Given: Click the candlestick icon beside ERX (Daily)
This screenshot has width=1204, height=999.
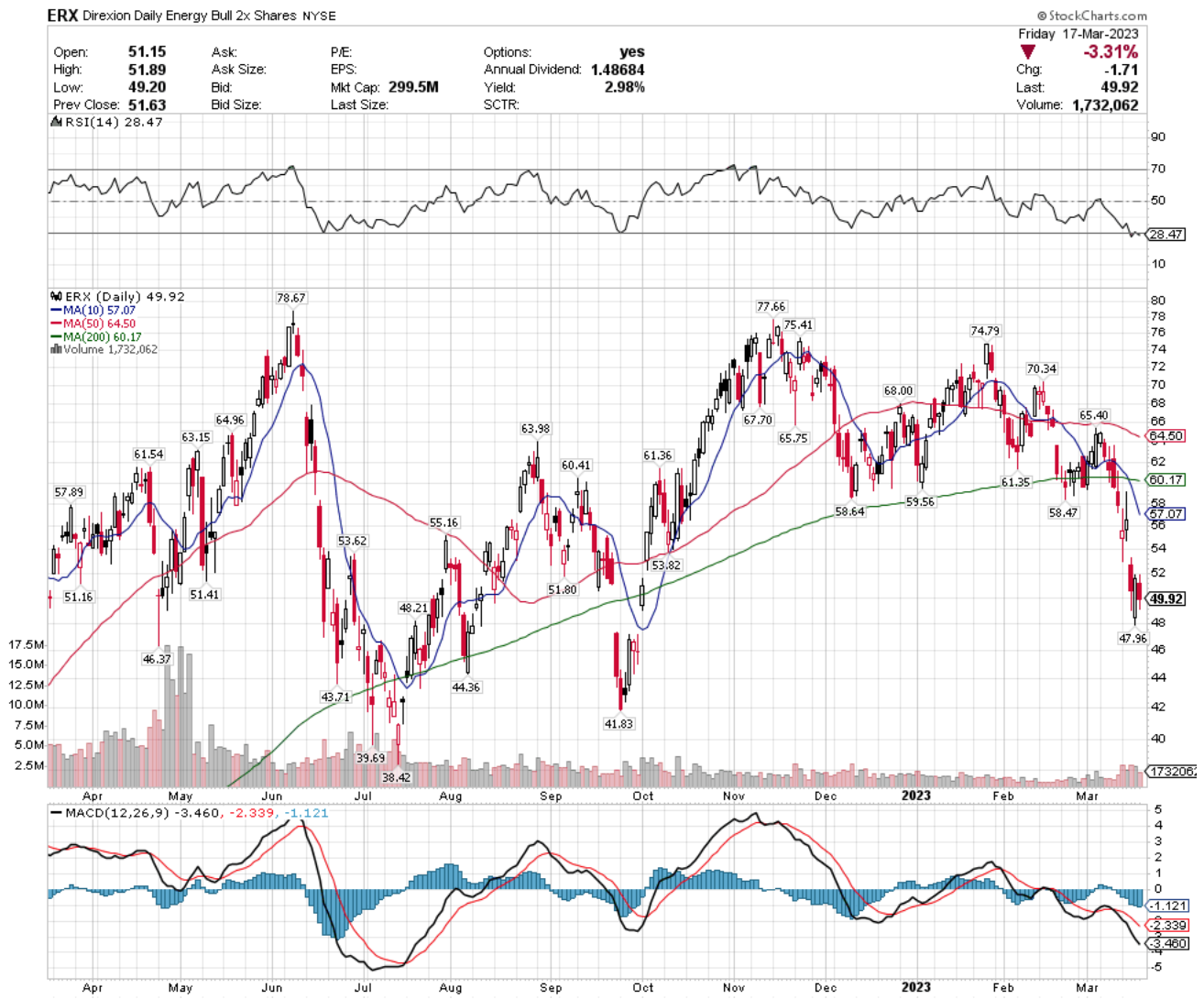Looking at the screenshot, I should click(57, 297).
